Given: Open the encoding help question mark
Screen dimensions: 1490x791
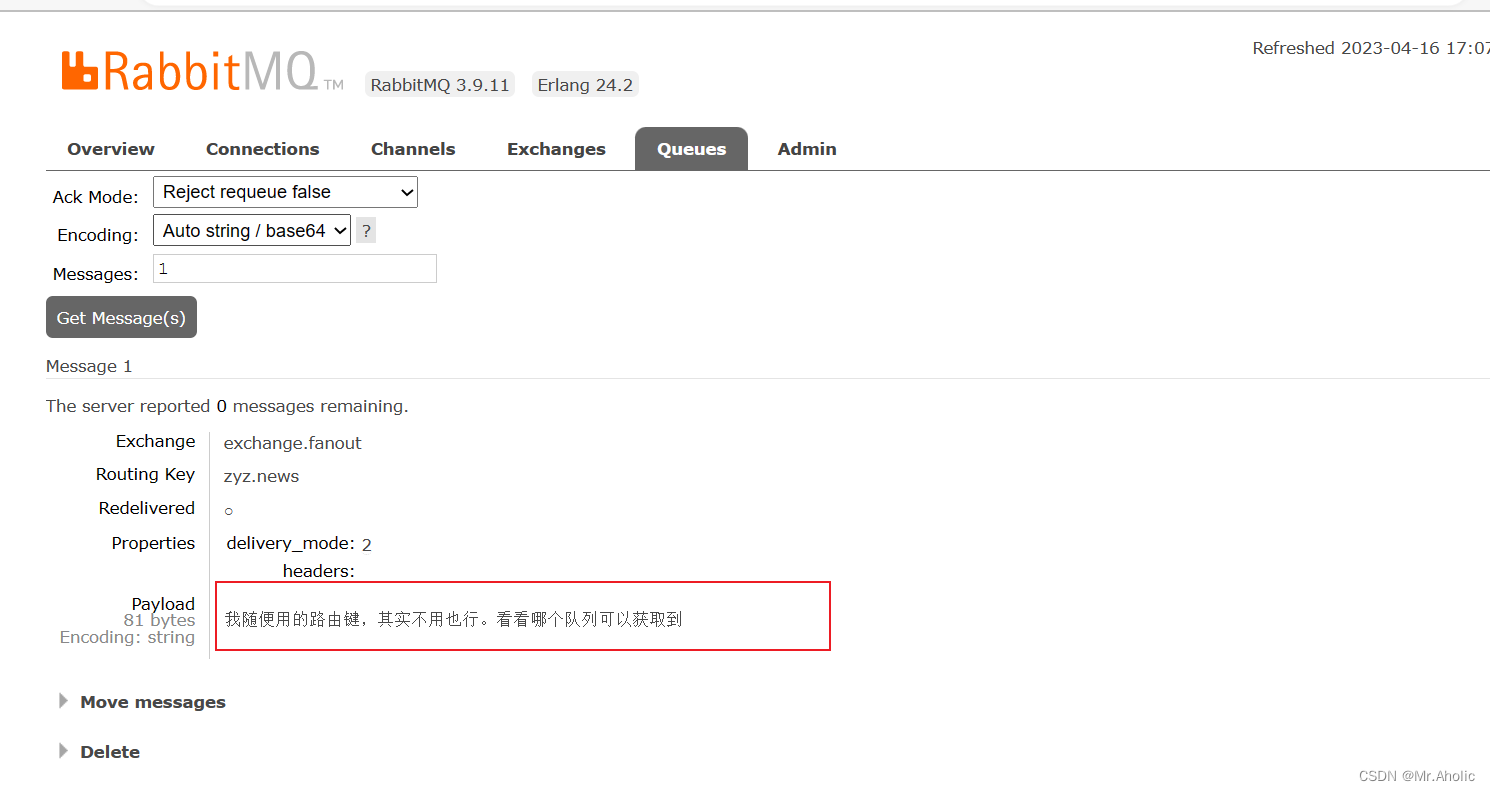Looking at the screenshot, I should tap(367, 231).
